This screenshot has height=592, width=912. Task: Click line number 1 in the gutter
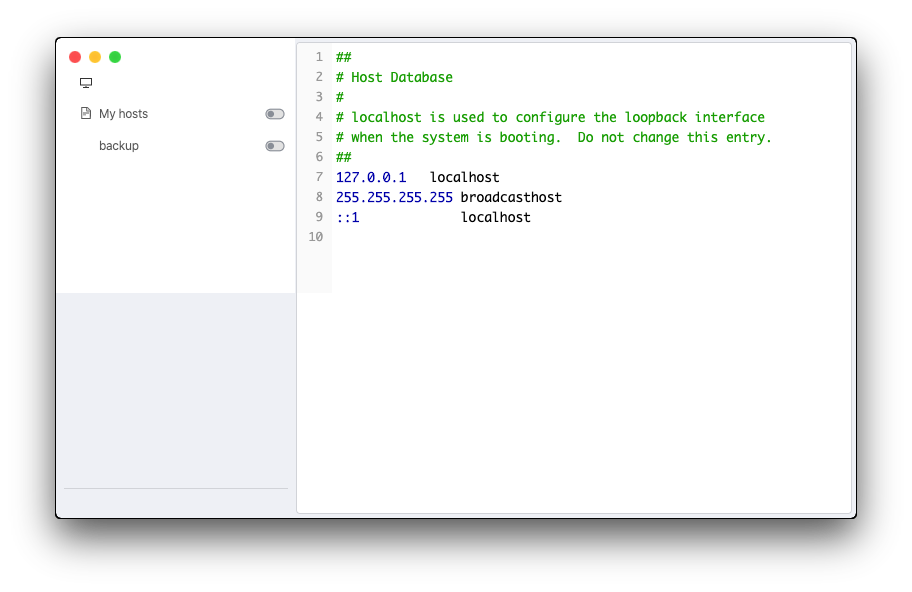click(319, 57)
